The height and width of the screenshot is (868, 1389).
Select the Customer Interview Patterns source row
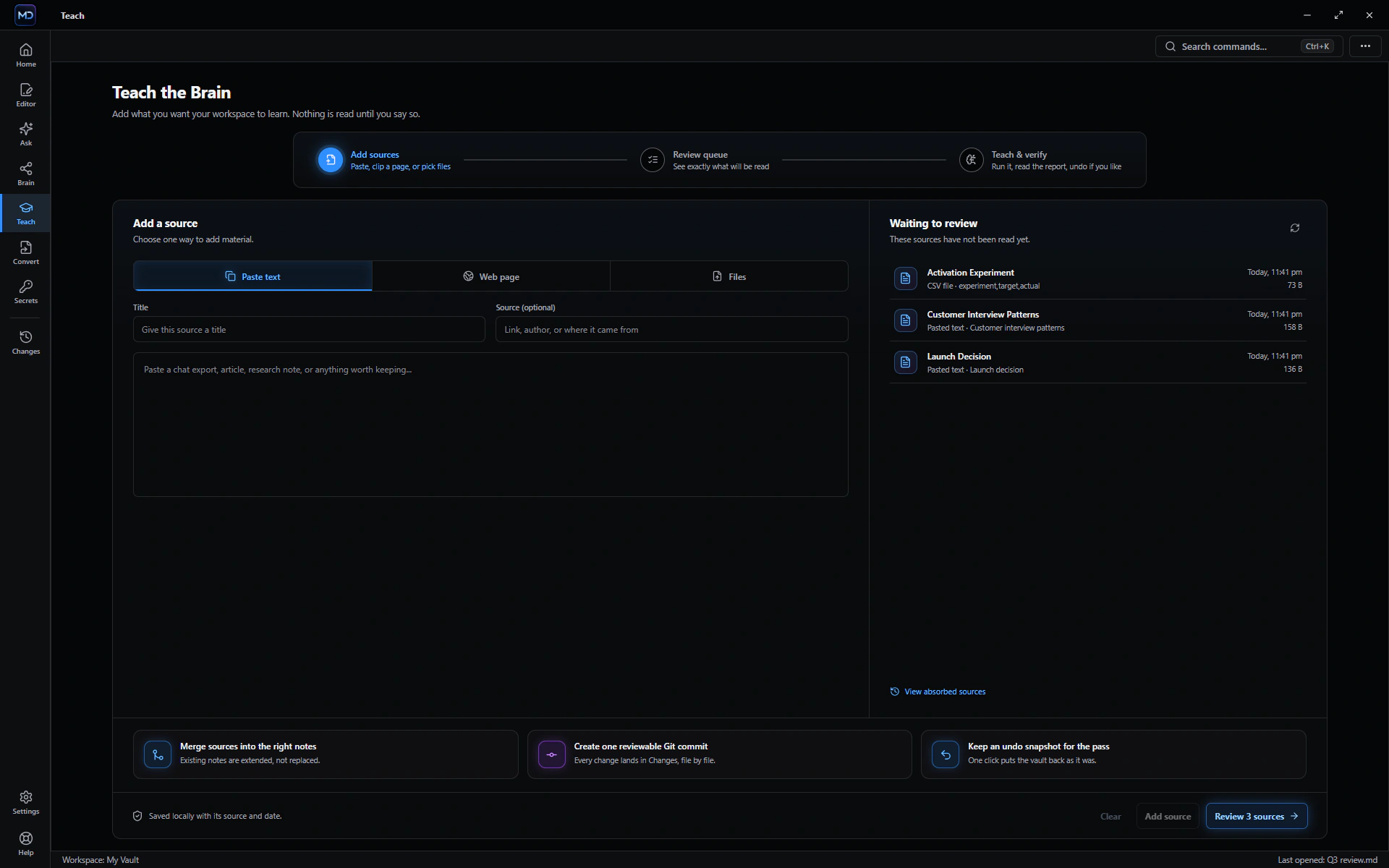pos(1097,320)
